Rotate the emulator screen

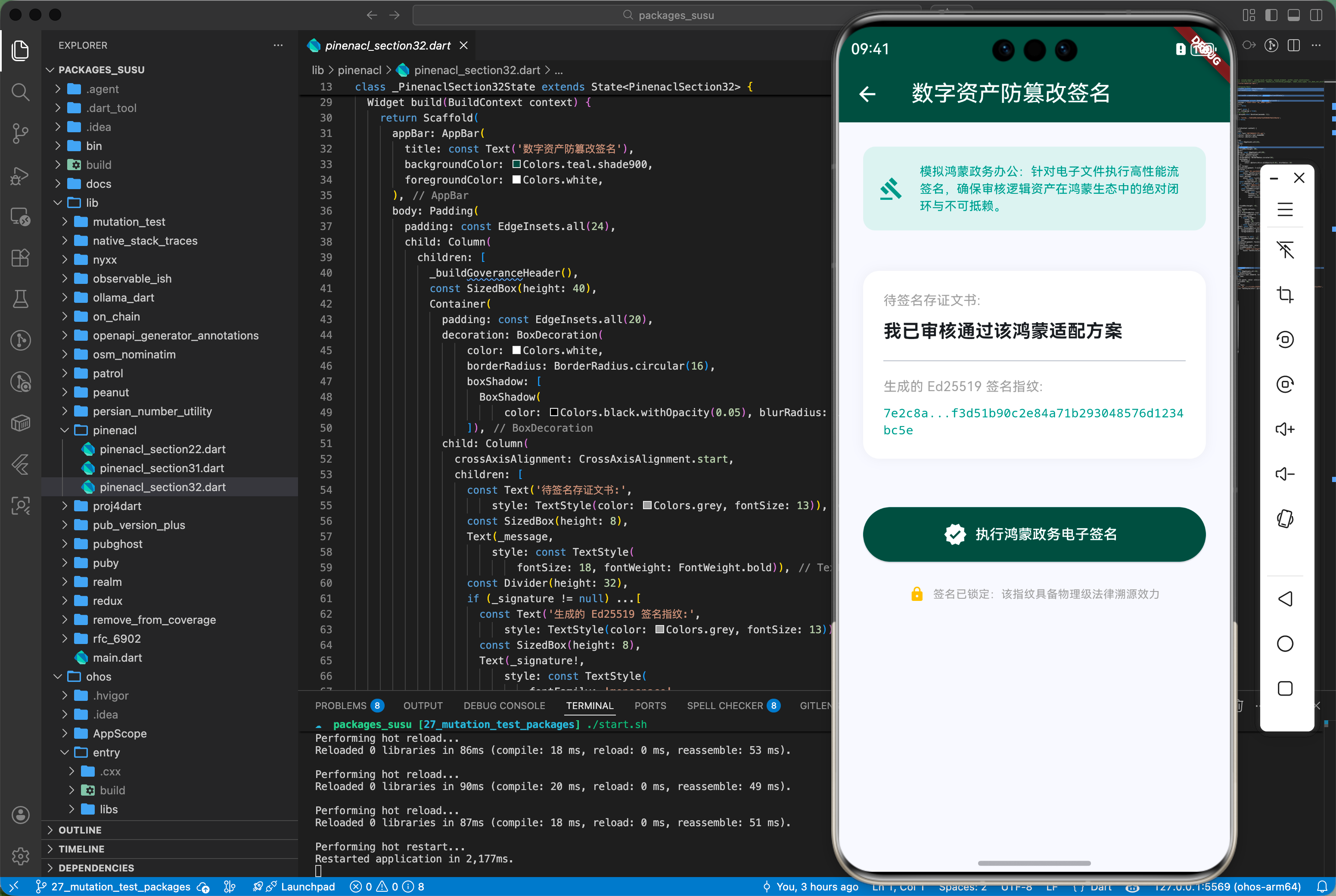(x=1286, y=518)
